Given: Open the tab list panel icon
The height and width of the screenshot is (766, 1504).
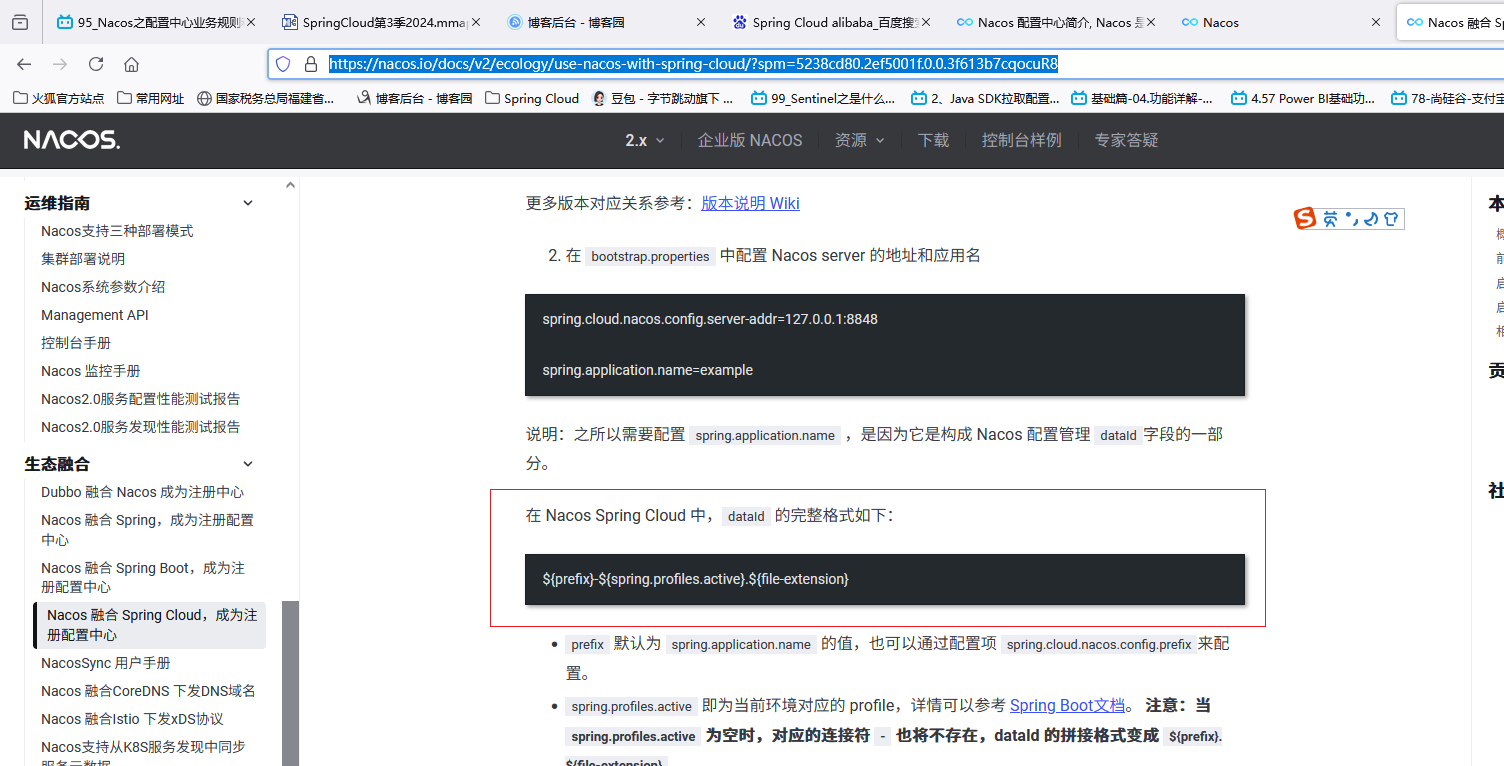Looking at the screenshot, I should point(20,22).
